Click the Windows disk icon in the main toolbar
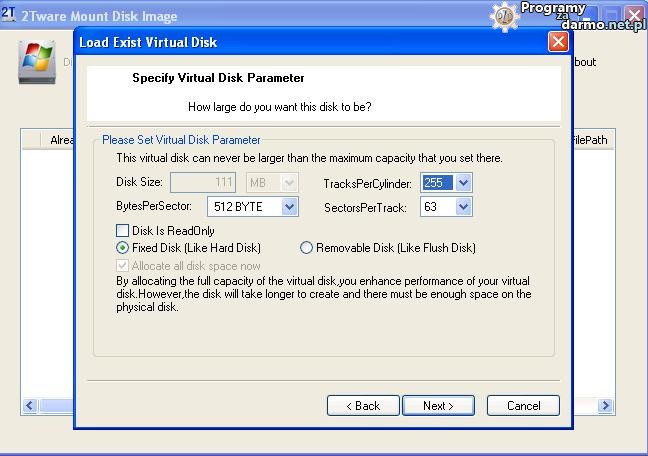The image size is (648, 456). (x=38, y=64)
